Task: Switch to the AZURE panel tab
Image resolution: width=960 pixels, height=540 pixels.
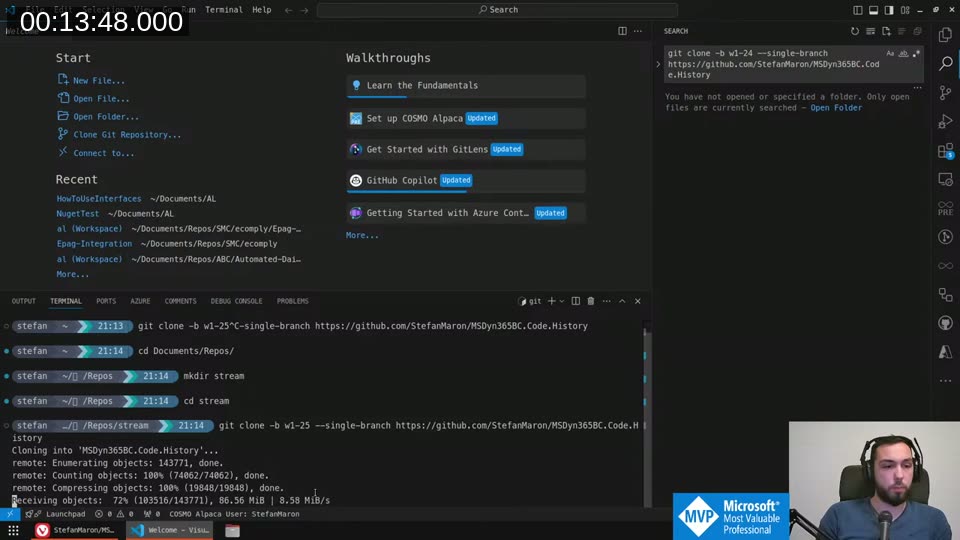Action: [x=140, y=301]
